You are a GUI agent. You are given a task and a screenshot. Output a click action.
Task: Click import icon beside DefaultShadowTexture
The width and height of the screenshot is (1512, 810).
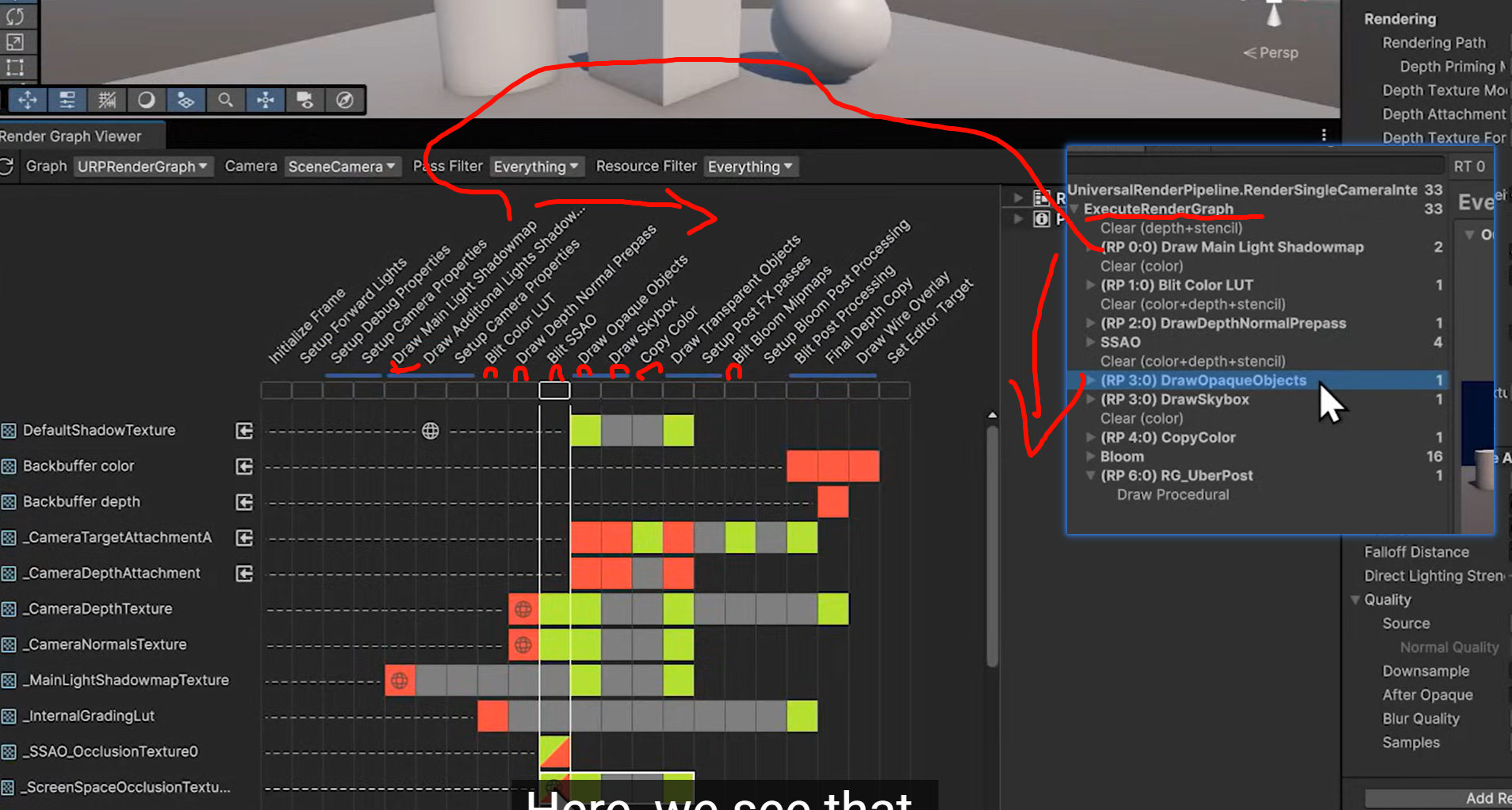point(244,431)
